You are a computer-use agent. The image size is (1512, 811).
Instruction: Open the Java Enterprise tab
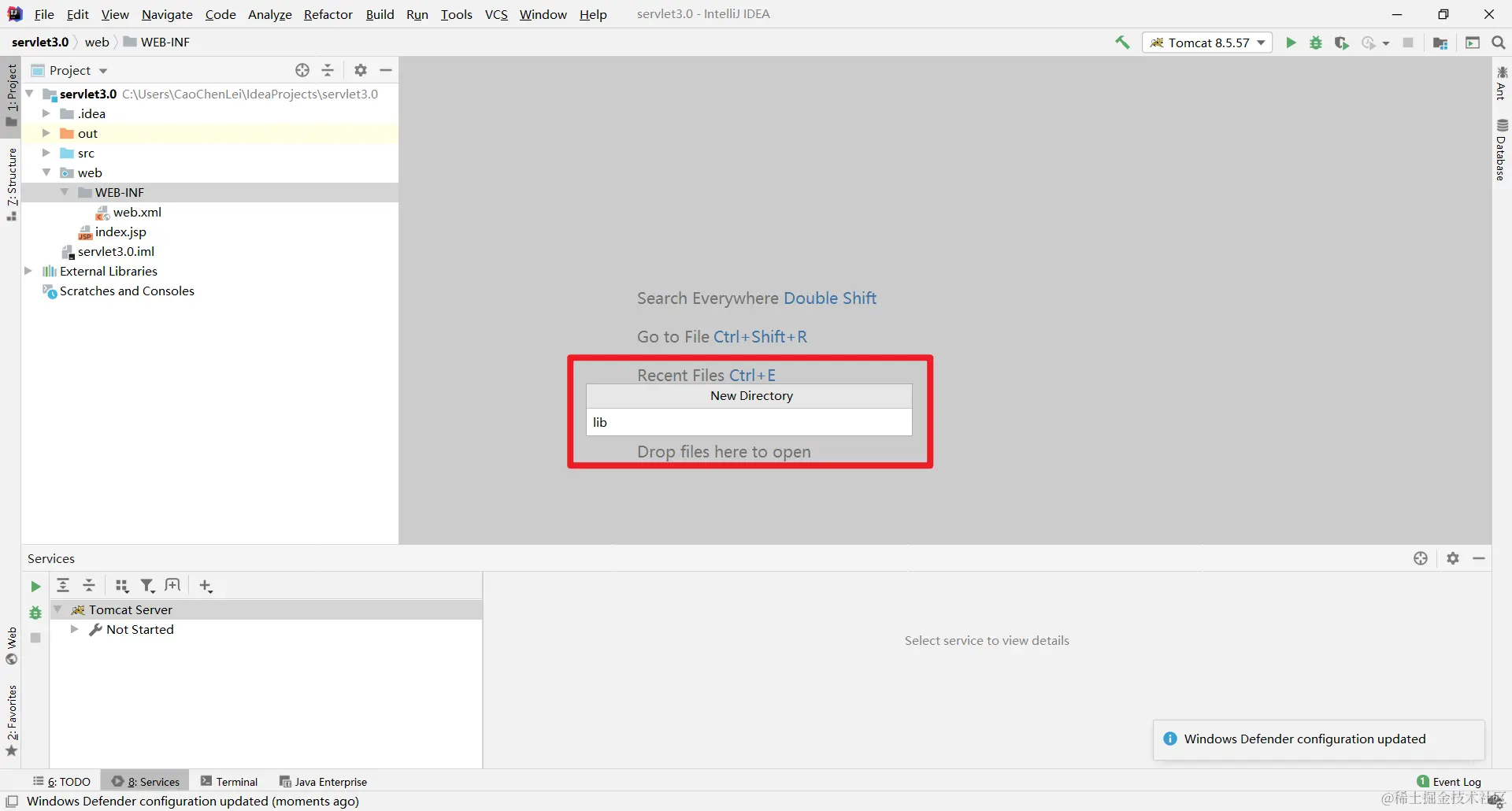coord(324,782)
